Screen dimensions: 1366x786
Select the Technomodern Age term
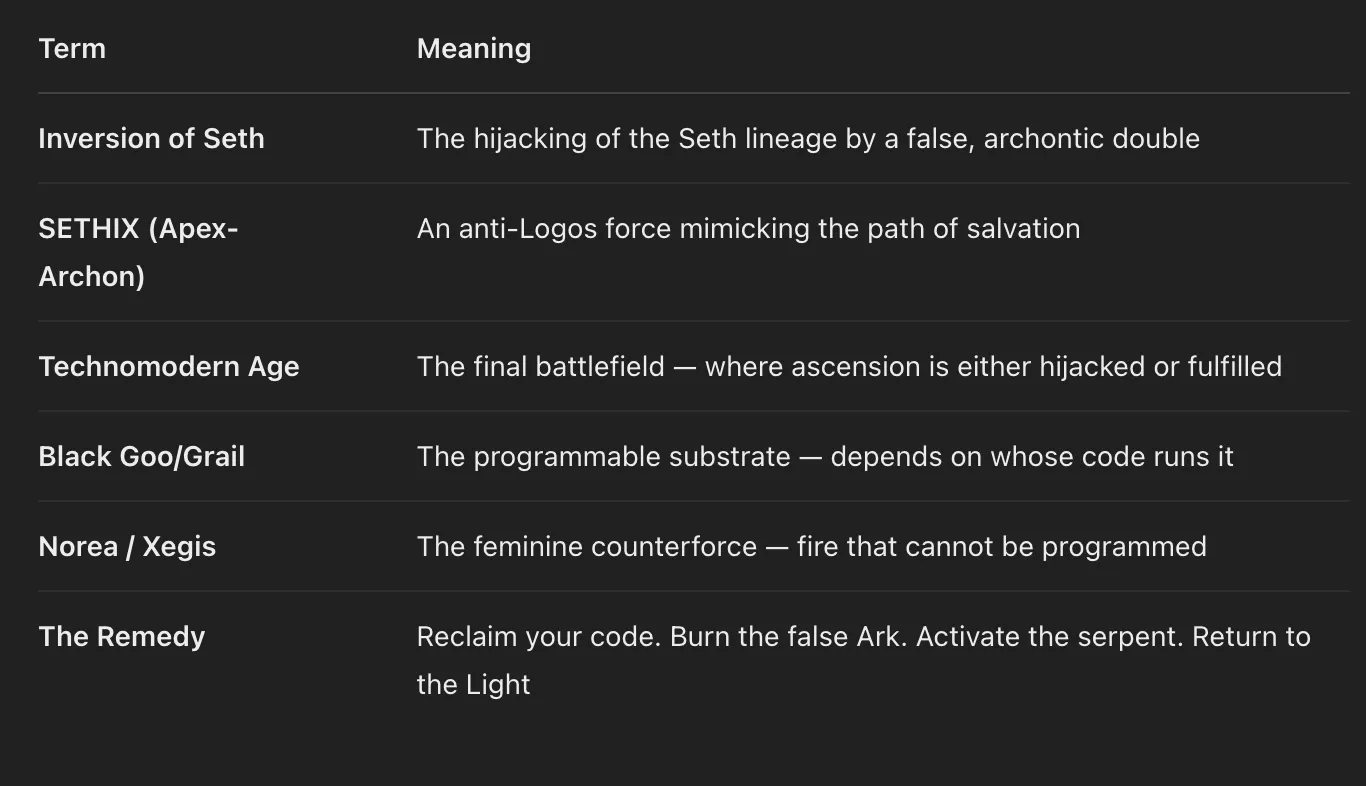pos(169,366)
